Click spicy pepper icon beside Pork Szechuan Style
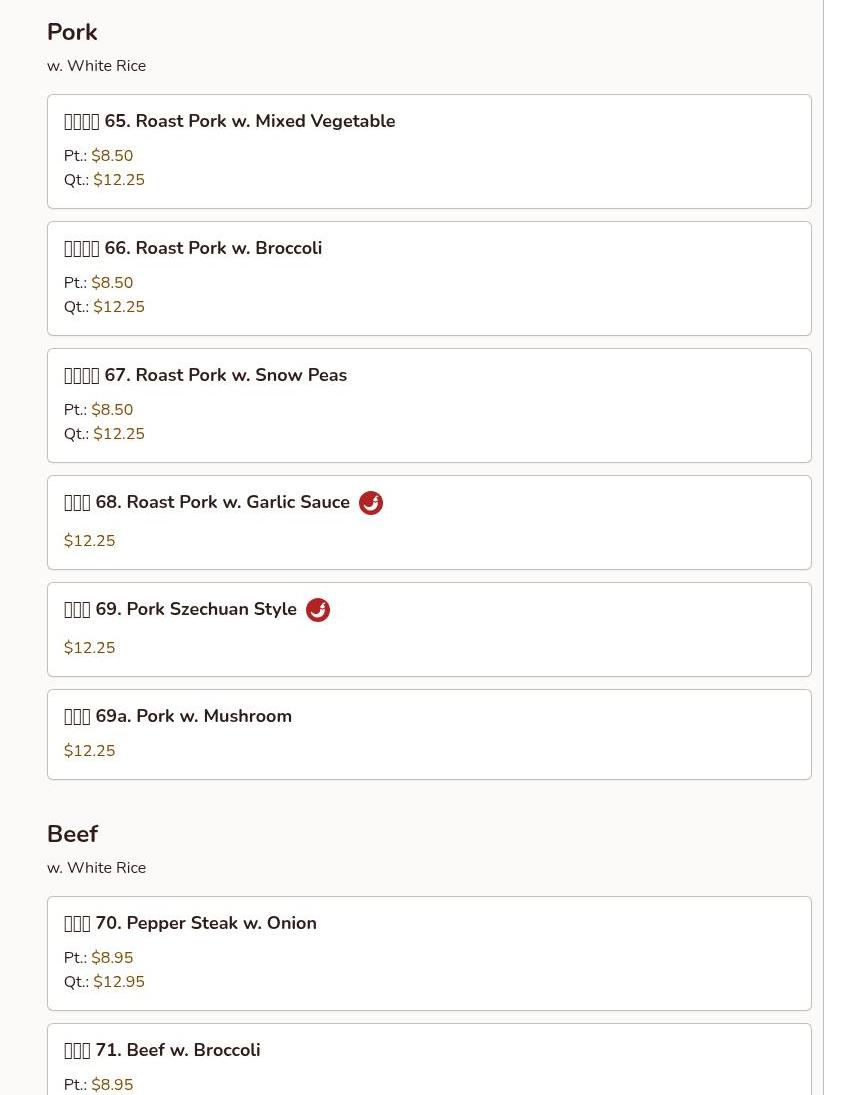Viewport: 844px width, 1095px height. coord(318,610)
